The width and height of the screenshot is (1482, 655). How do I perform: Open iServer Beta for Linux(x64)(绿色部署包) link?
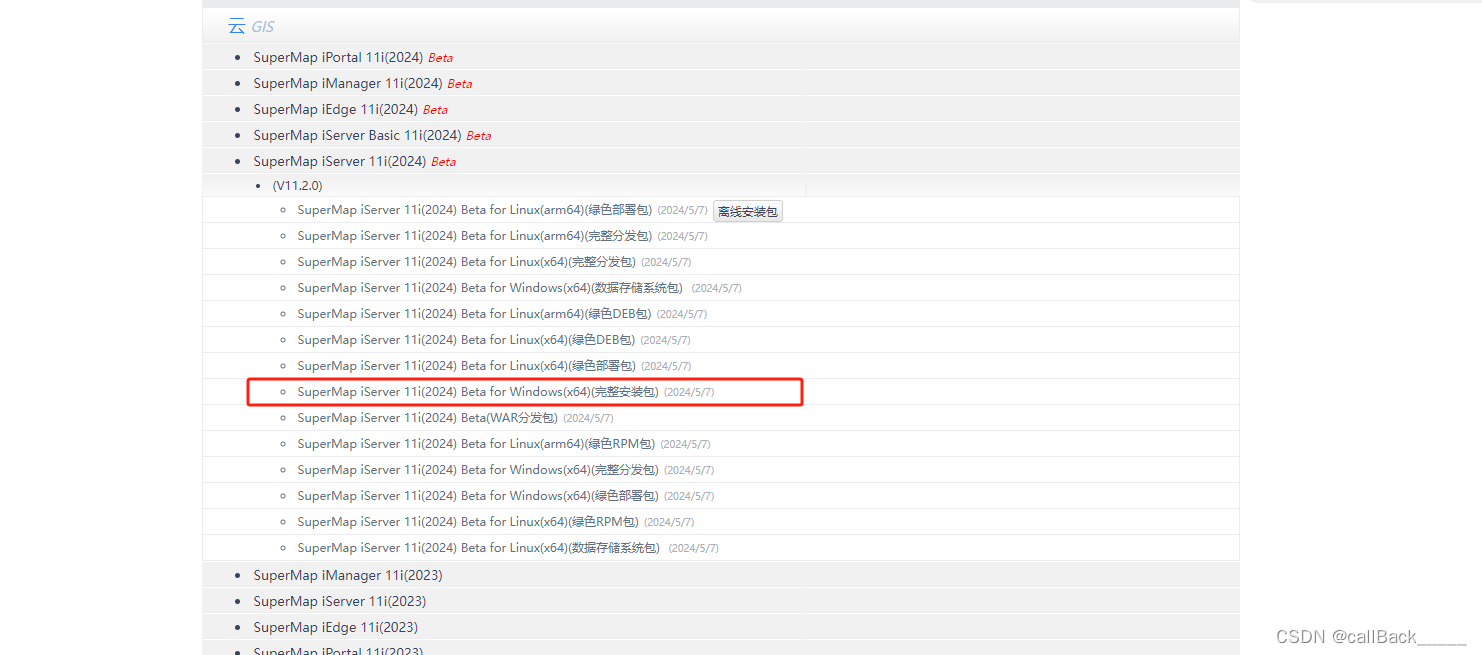466,366
